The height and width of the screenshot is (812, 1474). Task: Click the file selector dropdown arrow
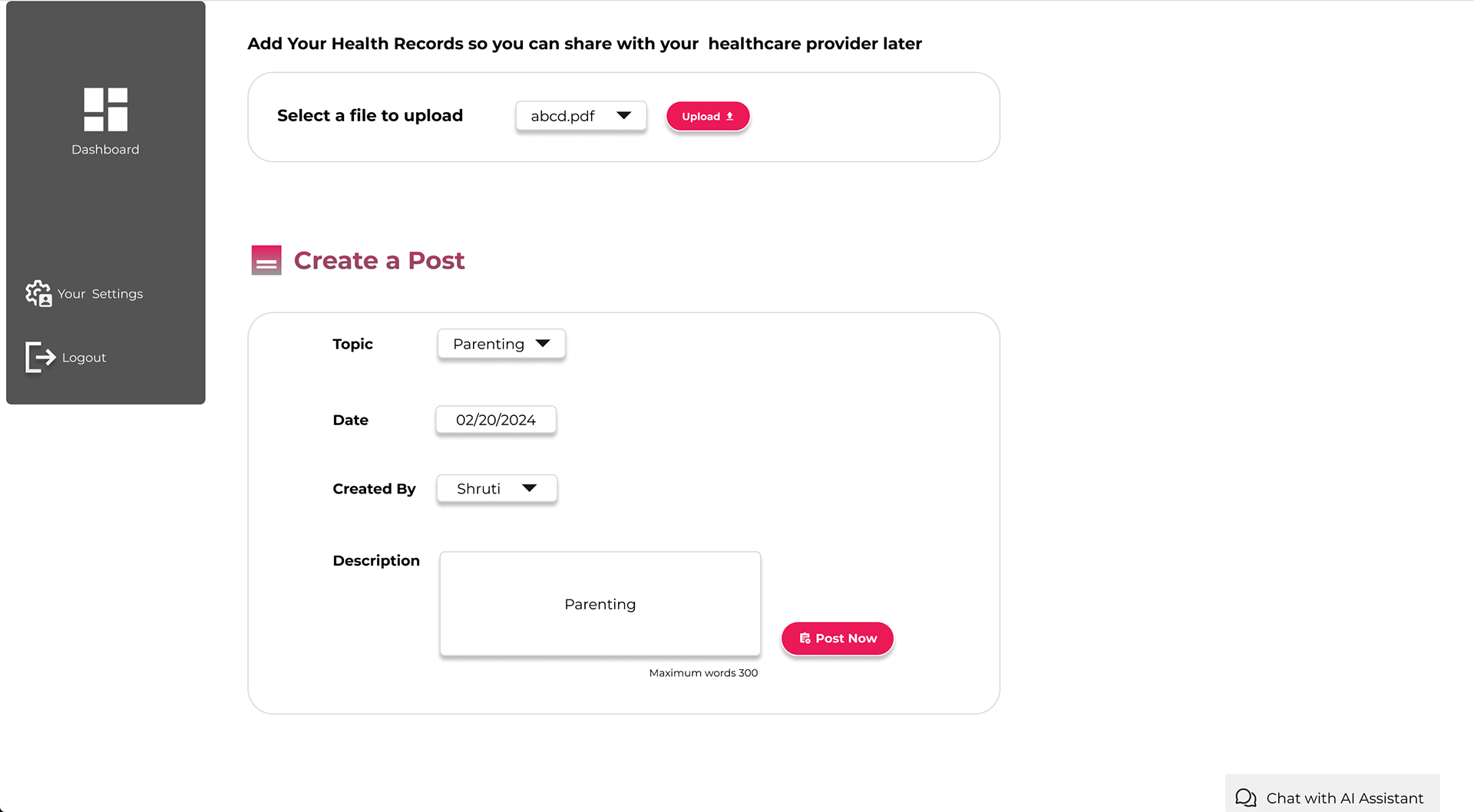pos(623,115)
